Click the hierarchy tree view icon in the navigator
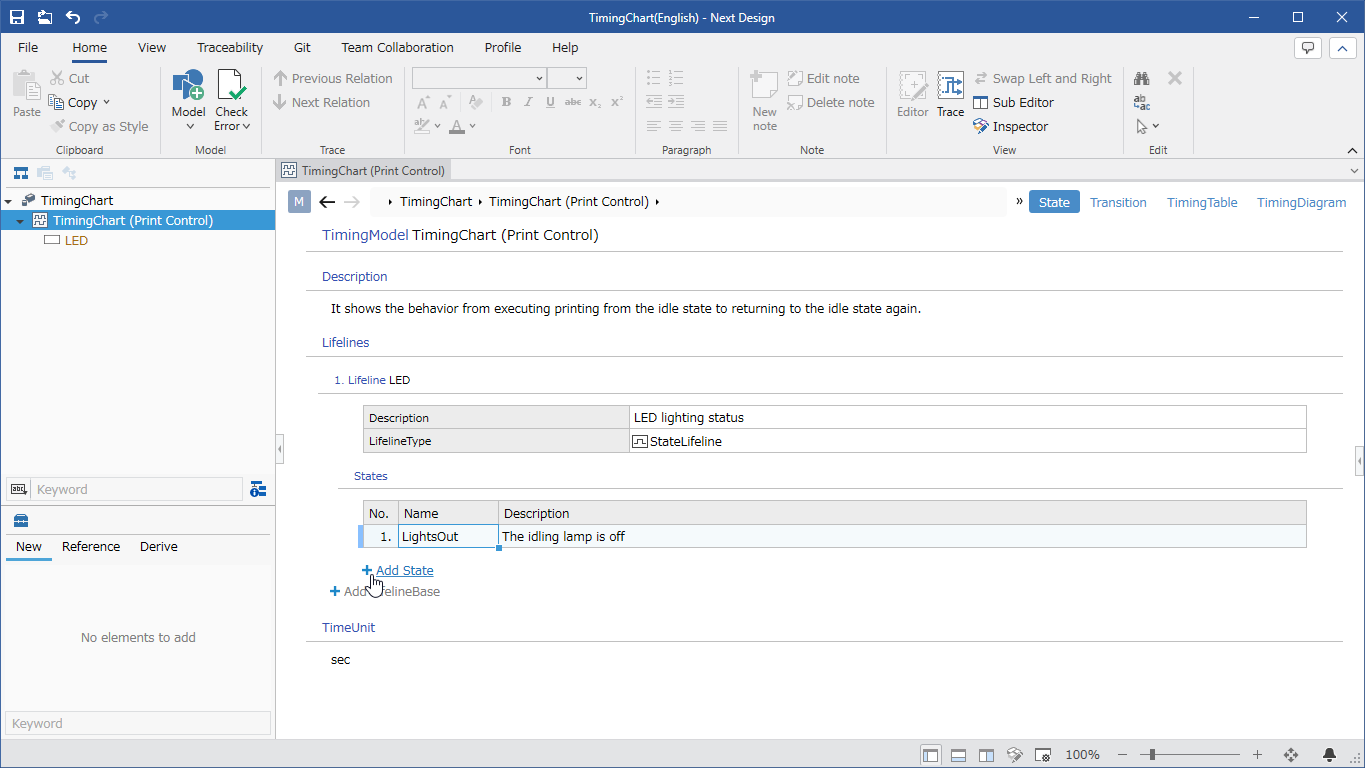This screenshot has height=768, width=1365. (x=20, y=172)
